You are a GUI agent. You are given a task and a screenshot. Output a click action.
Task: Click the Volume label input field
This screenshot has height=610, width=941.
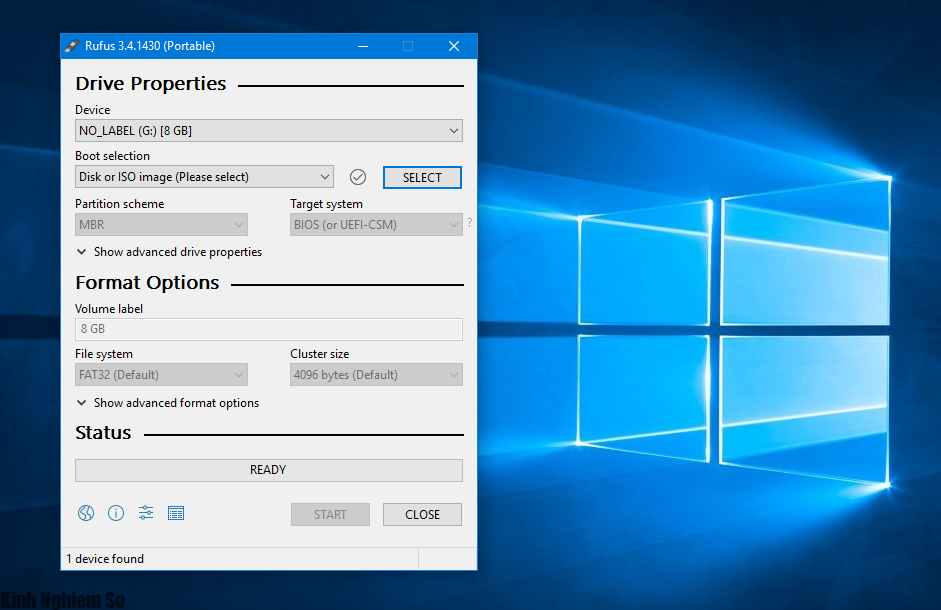pos(268,329)
